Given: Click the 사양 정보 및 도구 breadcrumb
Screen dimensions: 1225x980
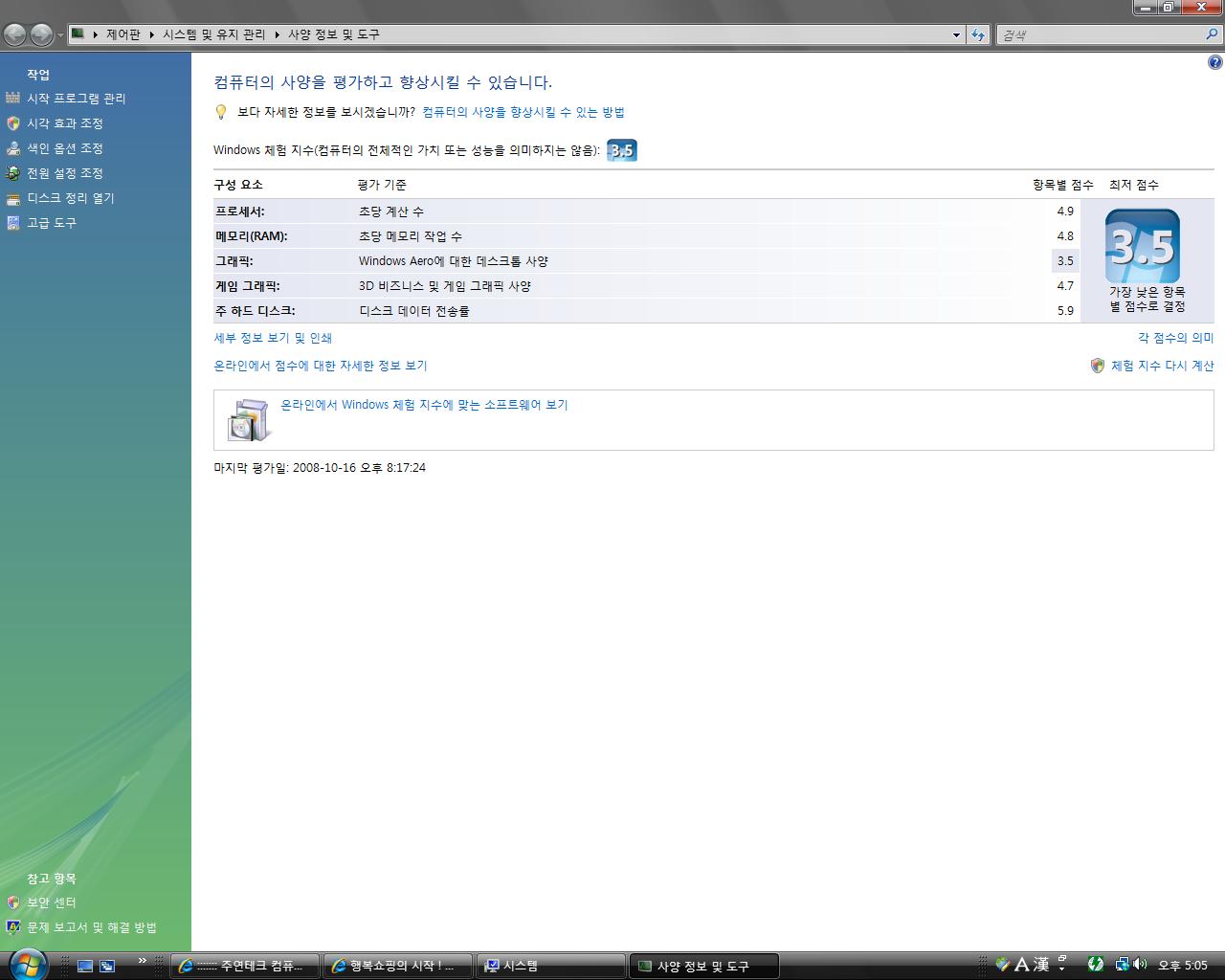Looking at the screenshot, I should tap(333, 34).
